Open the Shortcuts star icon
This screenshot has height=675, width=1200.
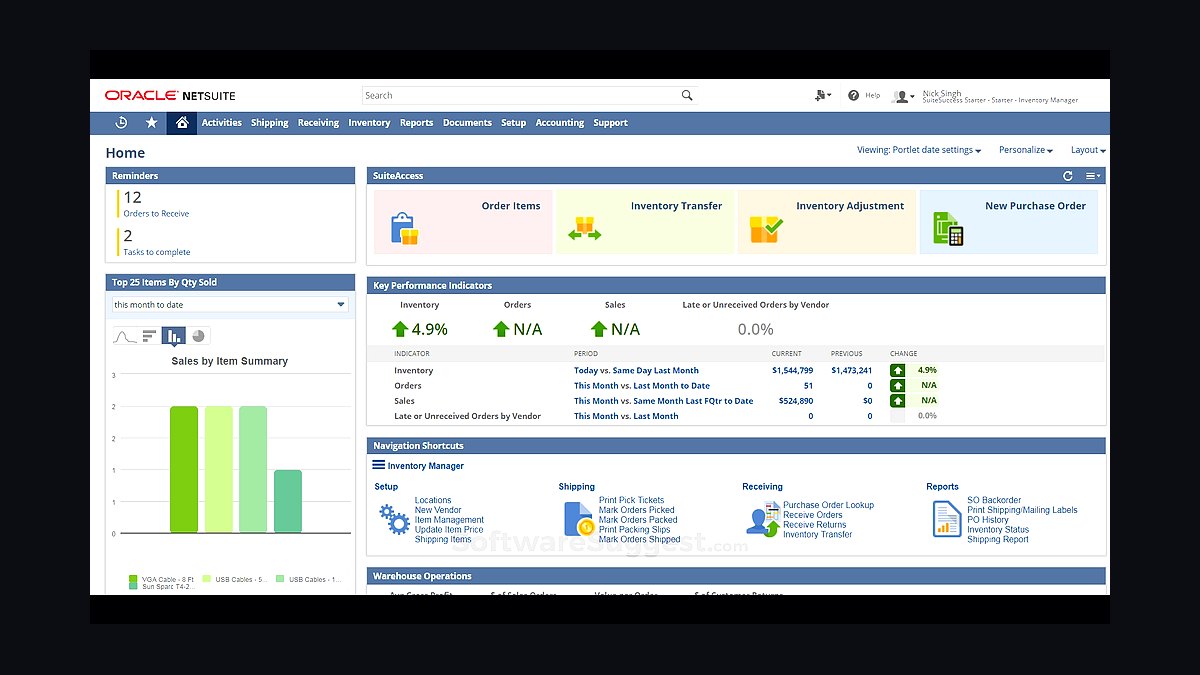152,123
